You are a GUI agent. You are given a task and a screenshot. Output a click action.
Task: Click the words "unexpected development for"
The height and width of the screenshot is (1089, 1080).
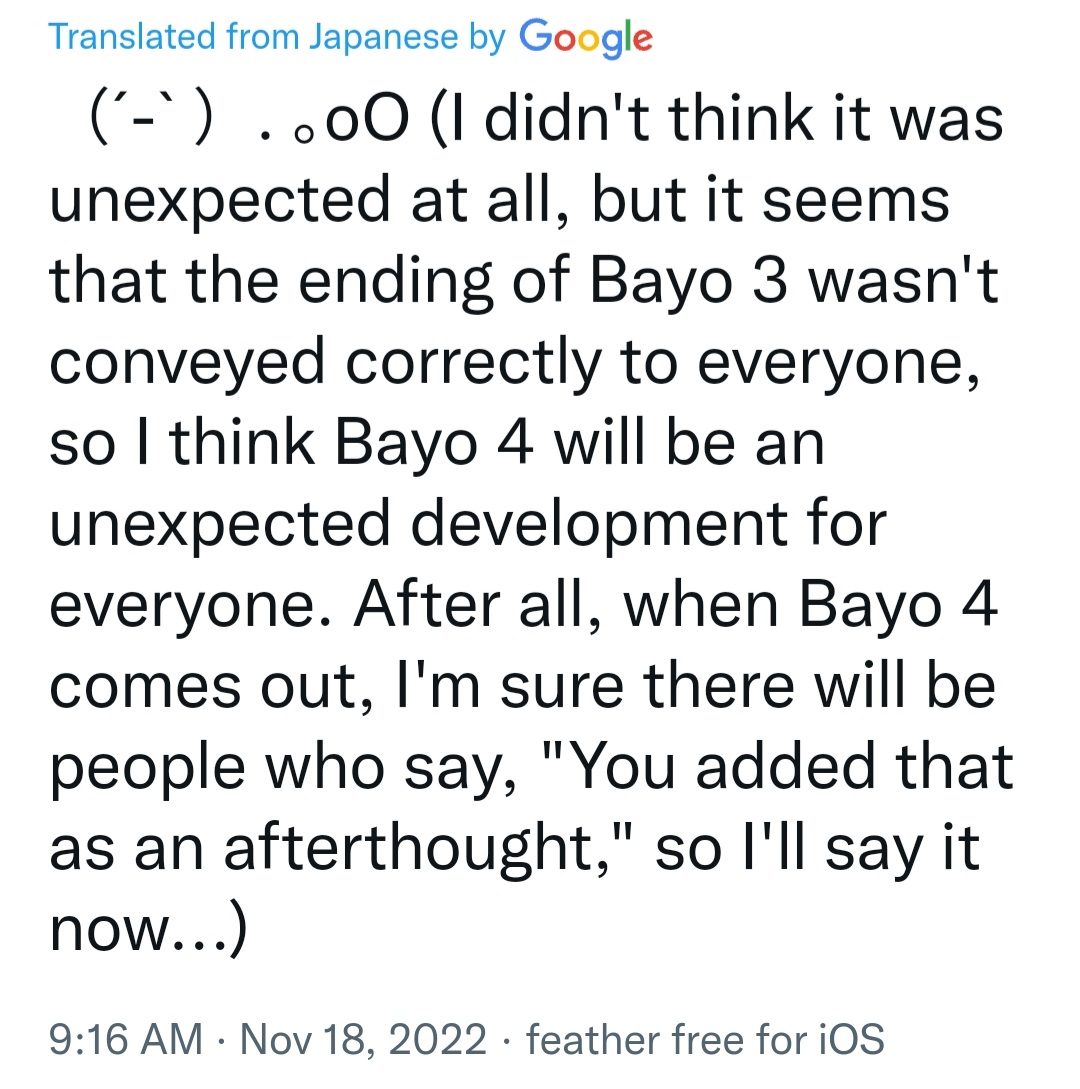pos(468,525)
